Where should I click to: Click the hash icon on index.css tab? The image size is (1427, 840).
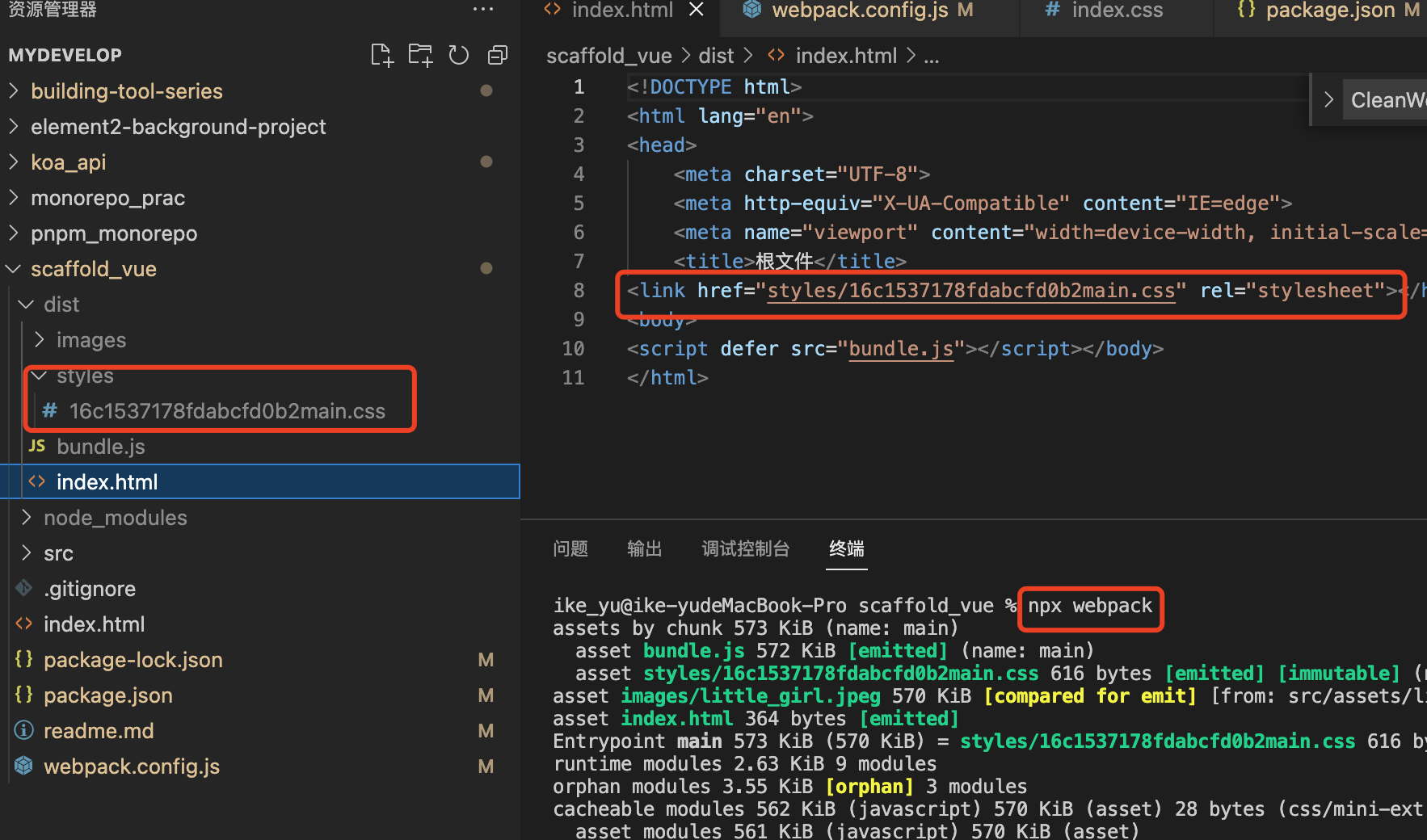[x=1052, y=9]
